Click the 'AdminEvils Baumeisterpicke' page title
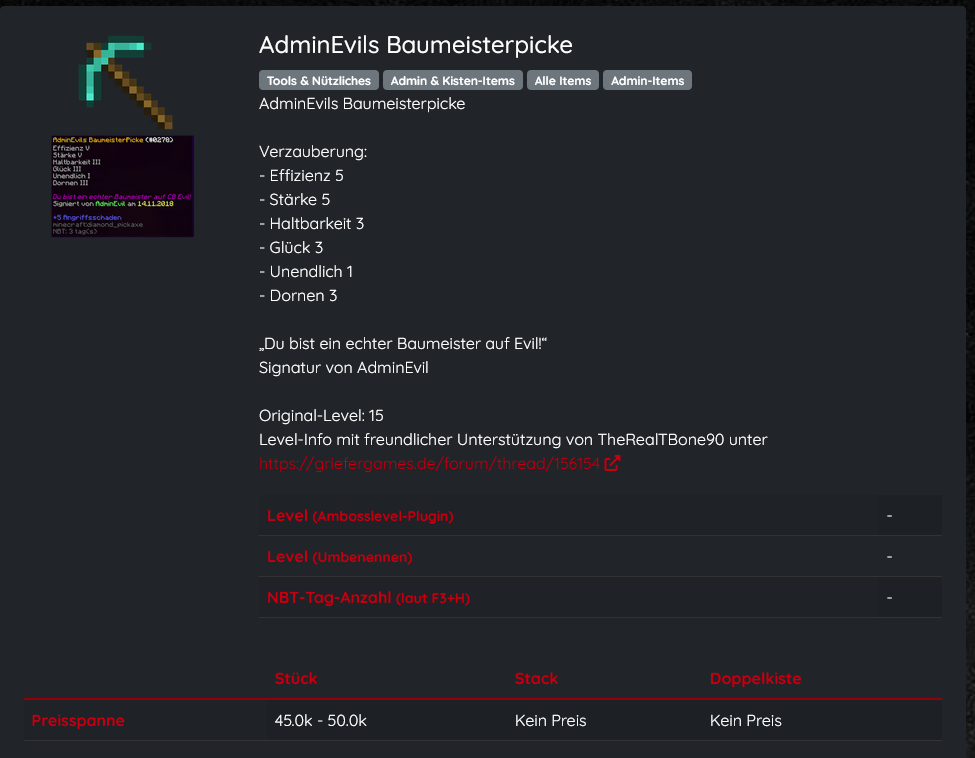This screenshot has height=758, width=975. pyautogui.click(x=415, y=45)
